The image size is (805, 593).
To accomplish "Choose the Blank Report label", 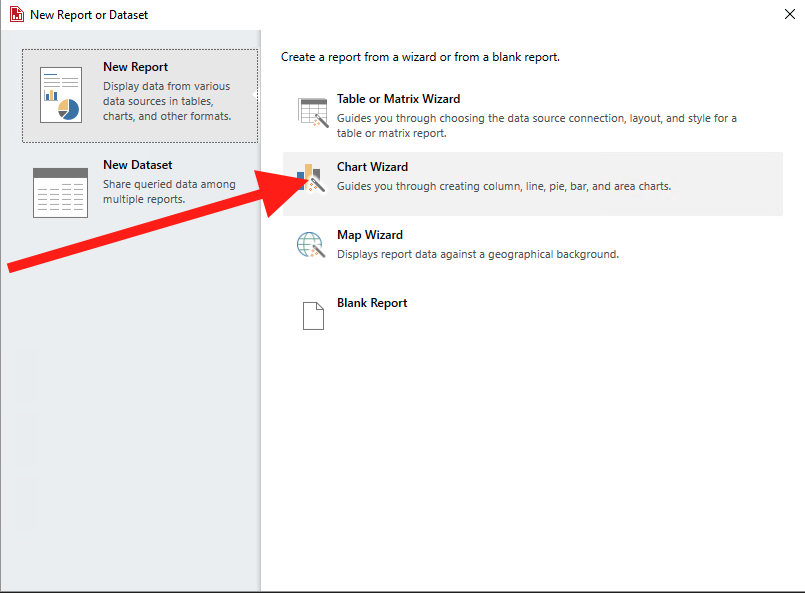I will coord(372,303).
